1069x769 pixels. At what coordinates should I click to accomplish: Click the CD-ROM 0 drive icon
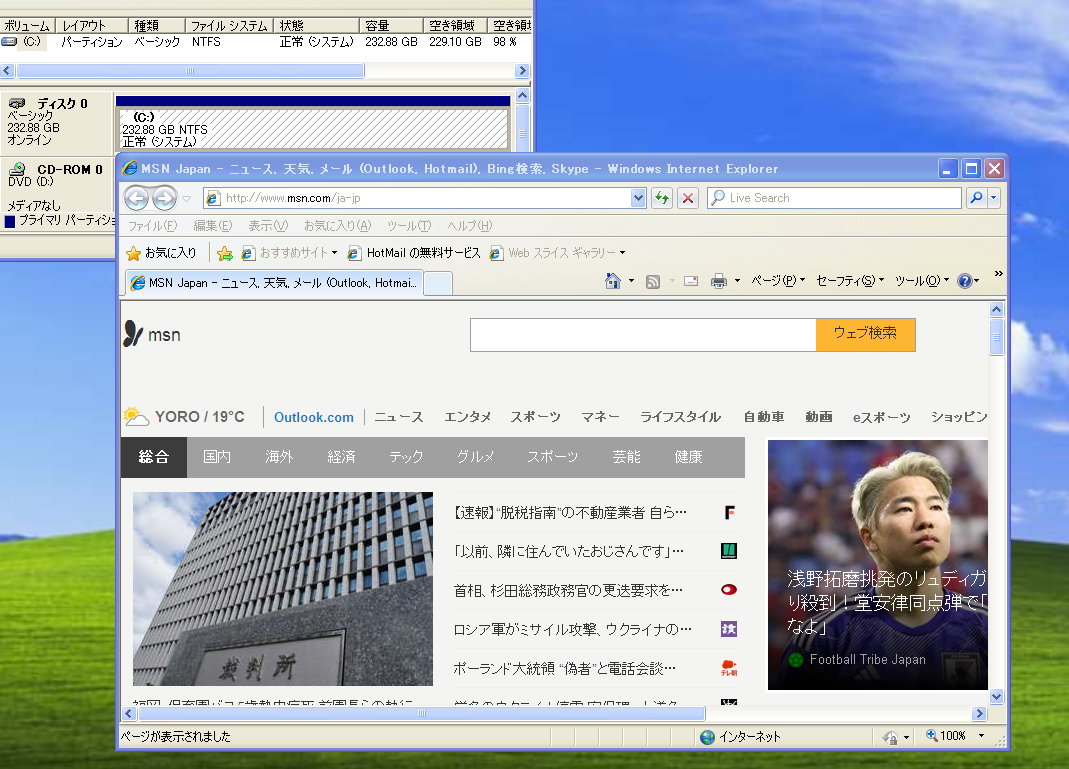(18, 170)
